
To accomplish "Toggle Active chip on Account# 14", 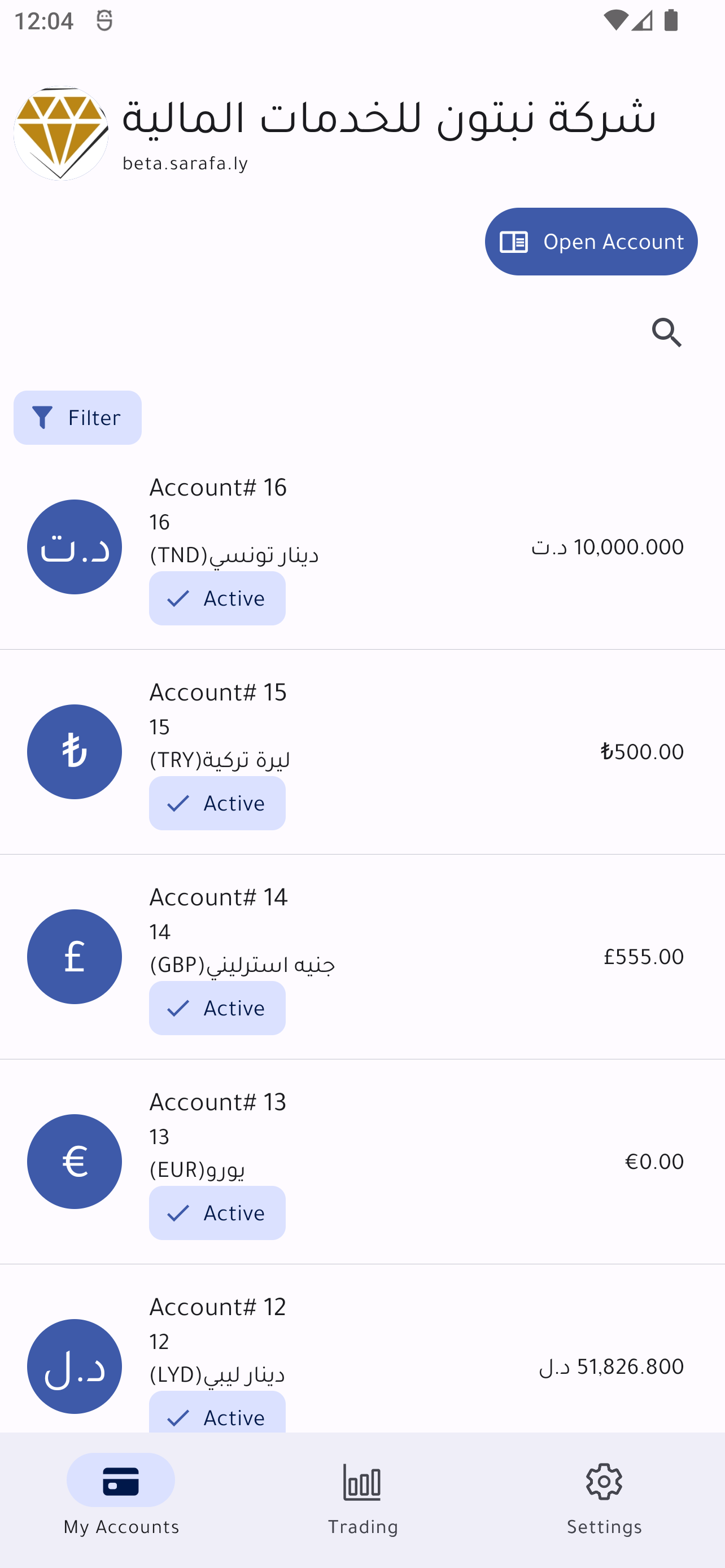I will tap(217, 1008).
